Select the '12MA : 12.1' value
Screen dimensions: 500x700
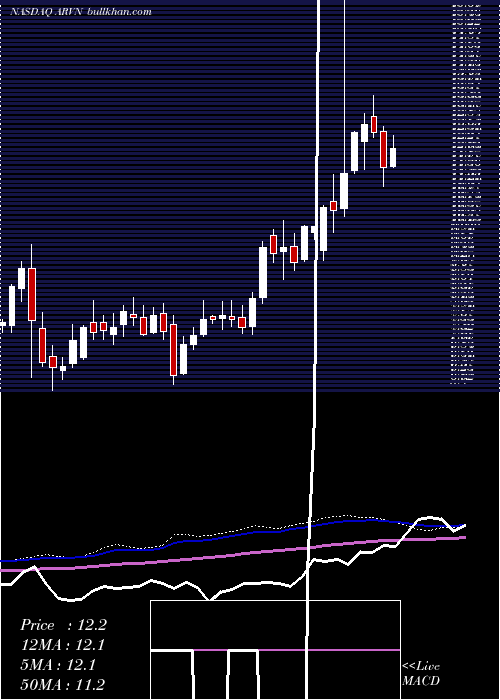click(63, 645)
